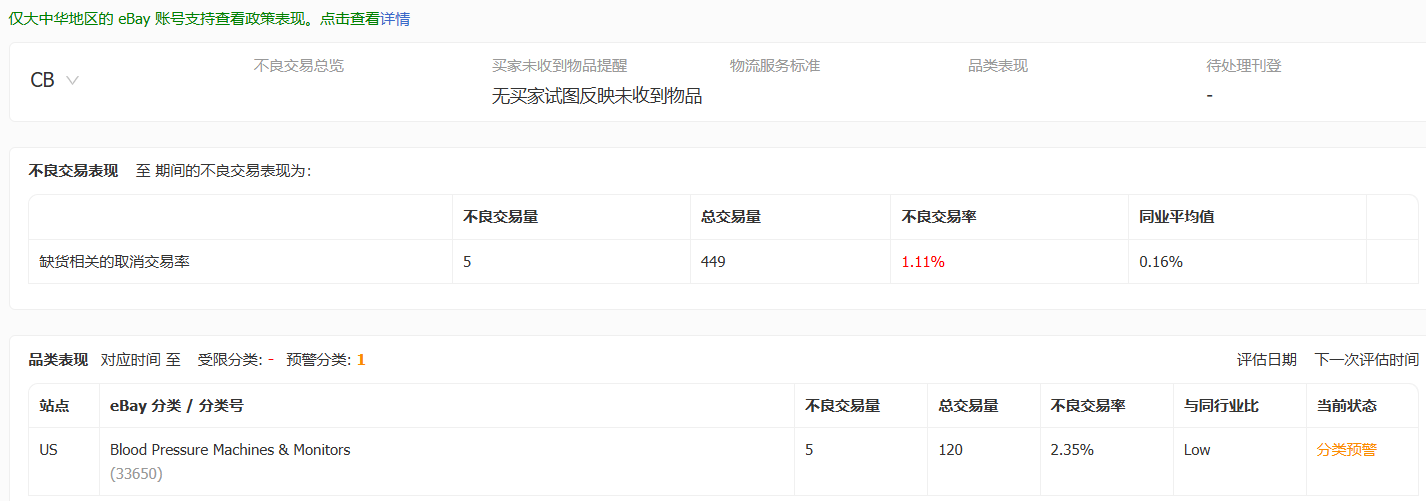Click the orange 分类预警 status

tap(1346, 450)
